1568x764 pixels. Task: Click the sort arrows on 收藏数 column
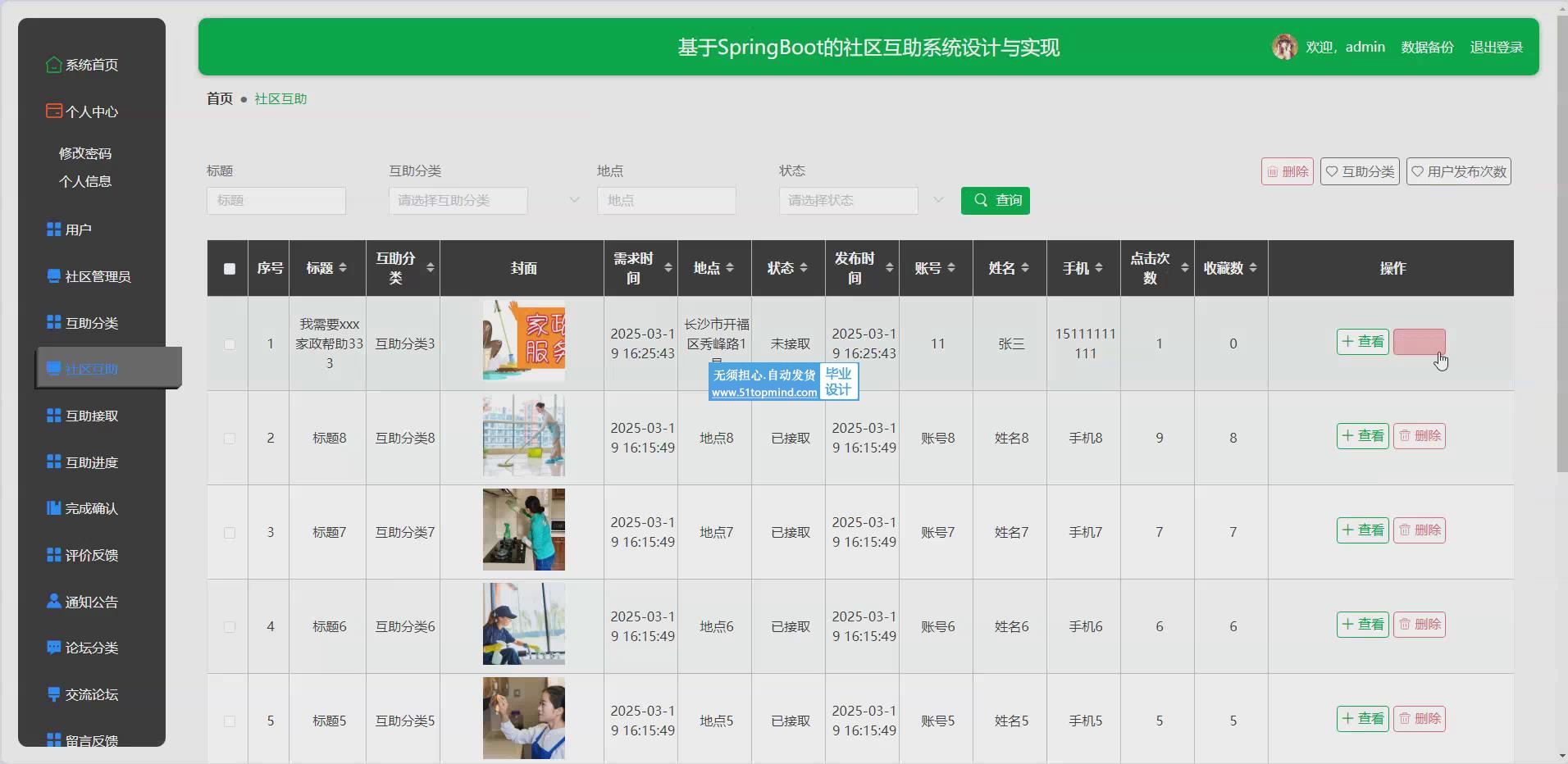pyautogui.click(x=1252, y=268)
